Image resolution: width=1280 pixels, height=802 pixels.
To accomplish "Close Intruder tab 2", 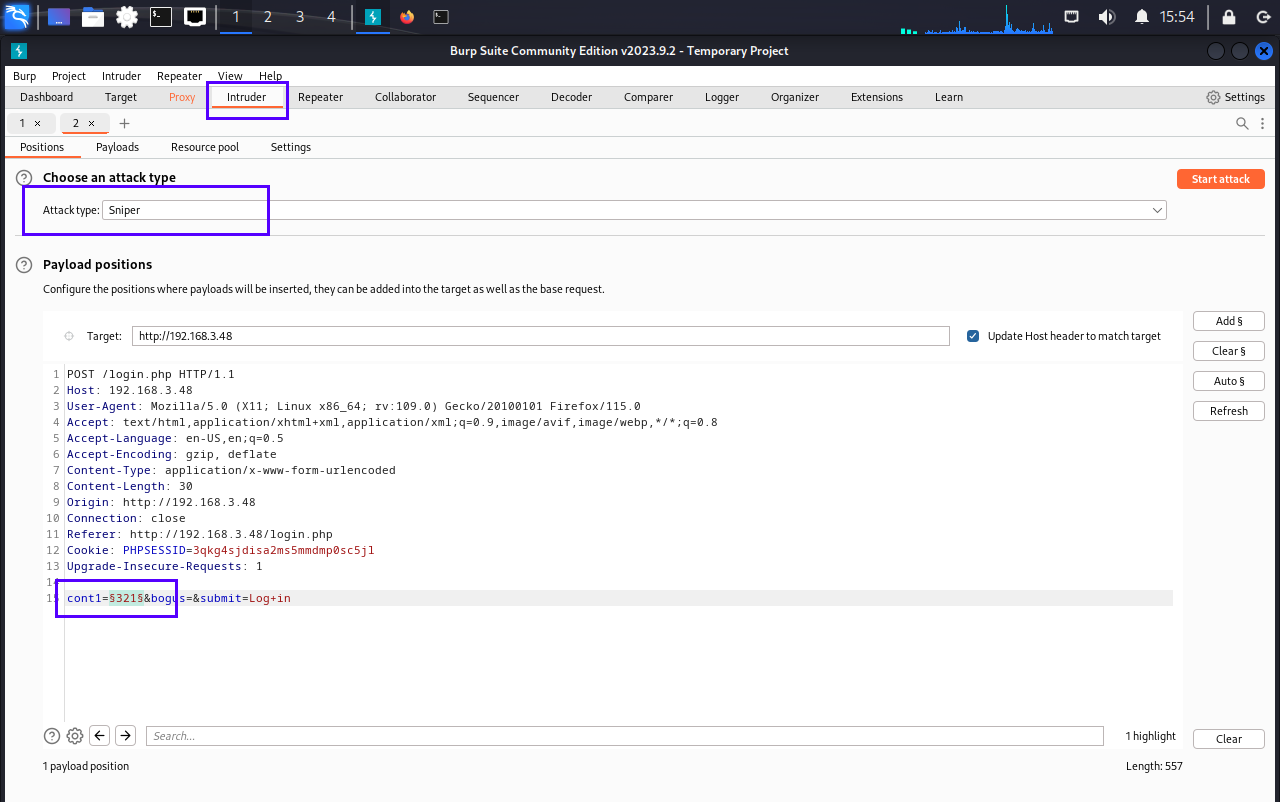I will click(91, 123).
